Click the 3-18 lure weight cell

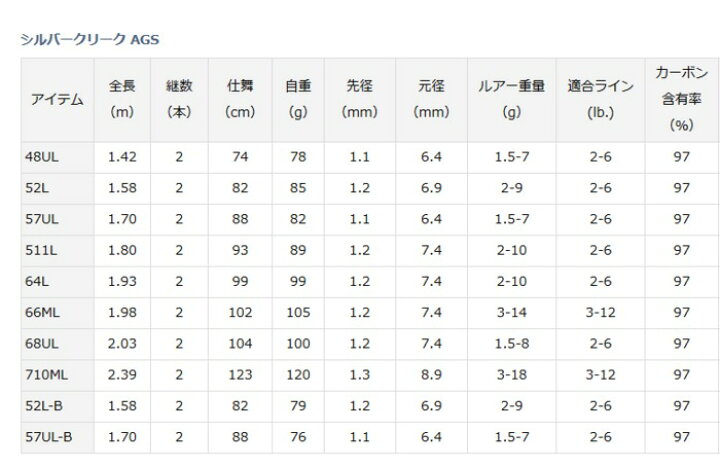pos(512,375)
